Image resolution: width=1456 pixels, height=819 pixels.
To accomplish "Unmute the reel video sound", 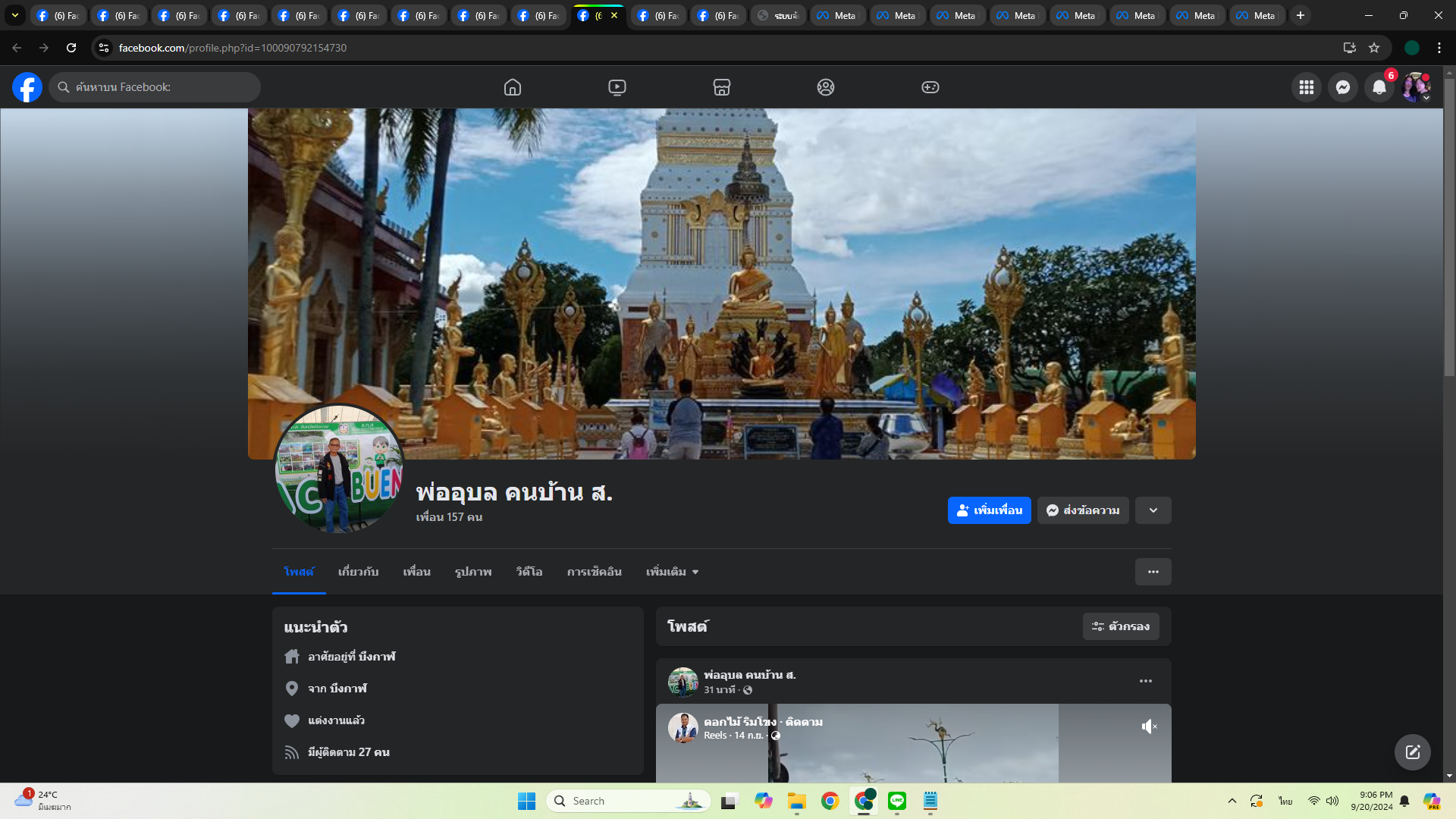I will [x=1149, y=726].
